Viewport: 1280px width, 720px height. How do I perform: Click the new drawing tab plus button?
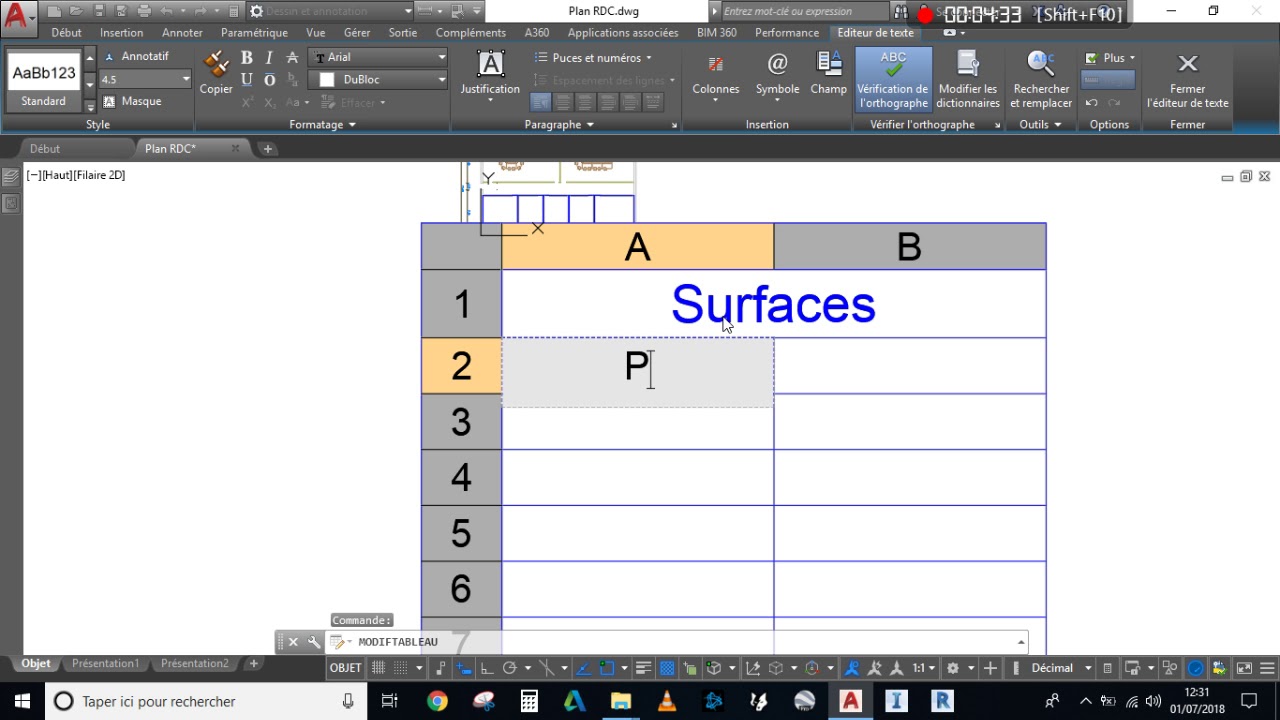click(267, 149)
